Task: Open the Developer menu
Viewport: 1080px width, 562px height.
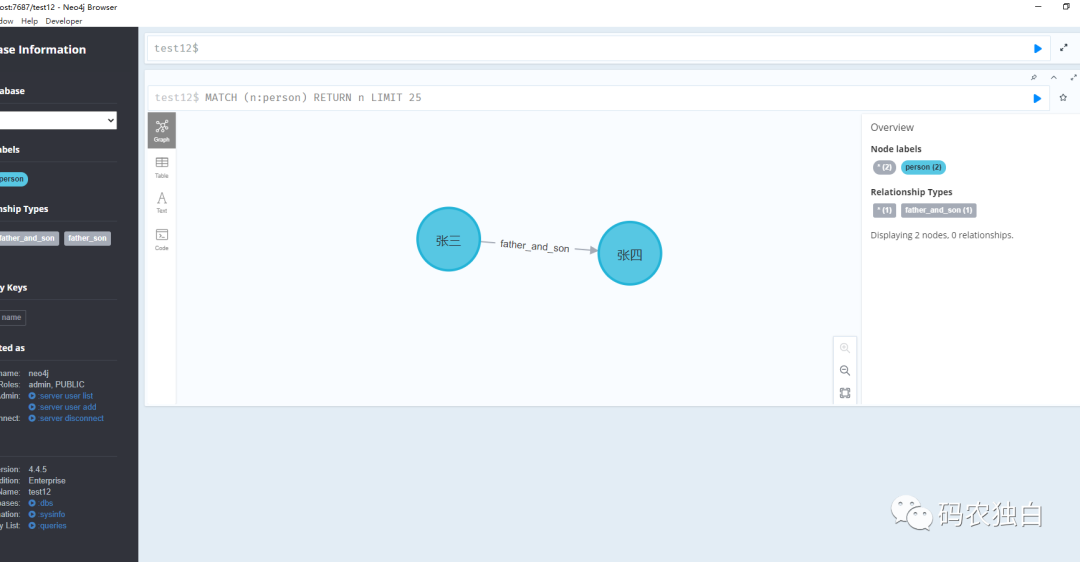Action: [x=63, y=21]
